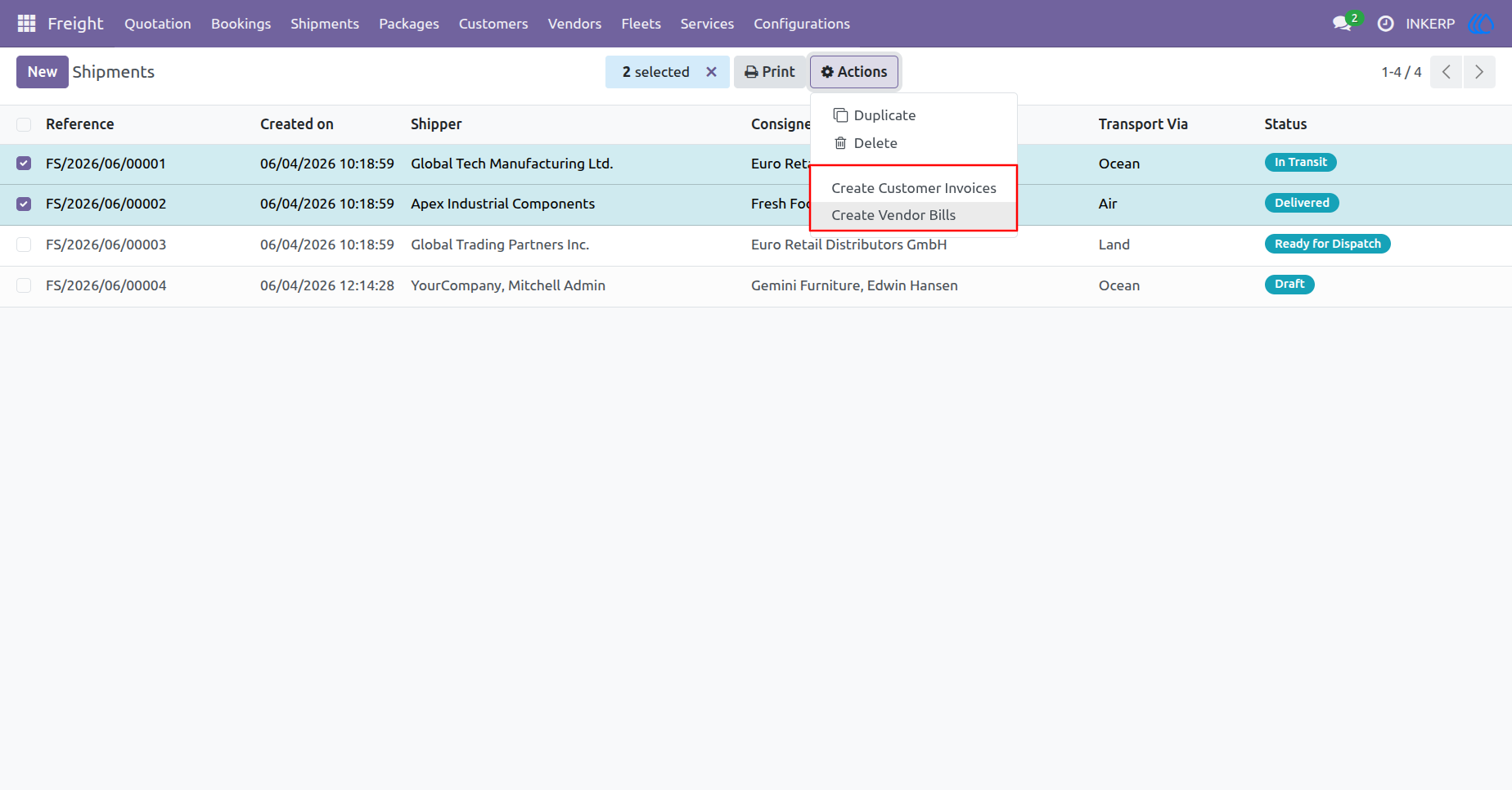Open shipper Global Trading Partners Inc.
Viewport: 1512px width, 790px height.
(x=500, y=245)
